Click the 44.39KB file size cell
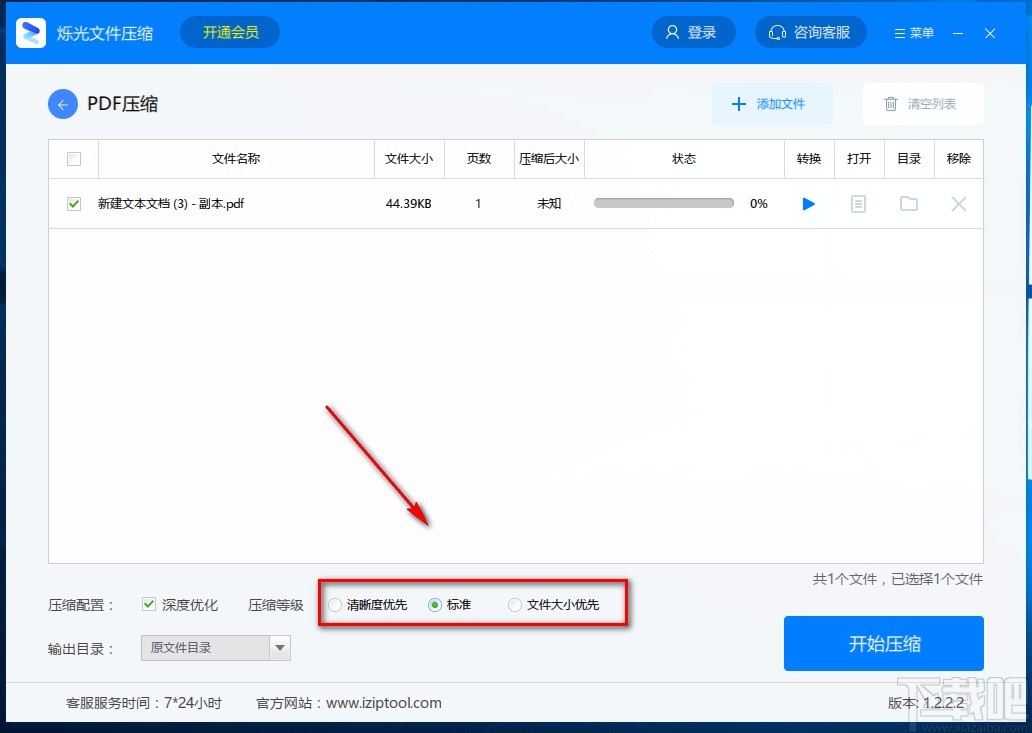The image size is (1032, 733). tap(409, 204)
